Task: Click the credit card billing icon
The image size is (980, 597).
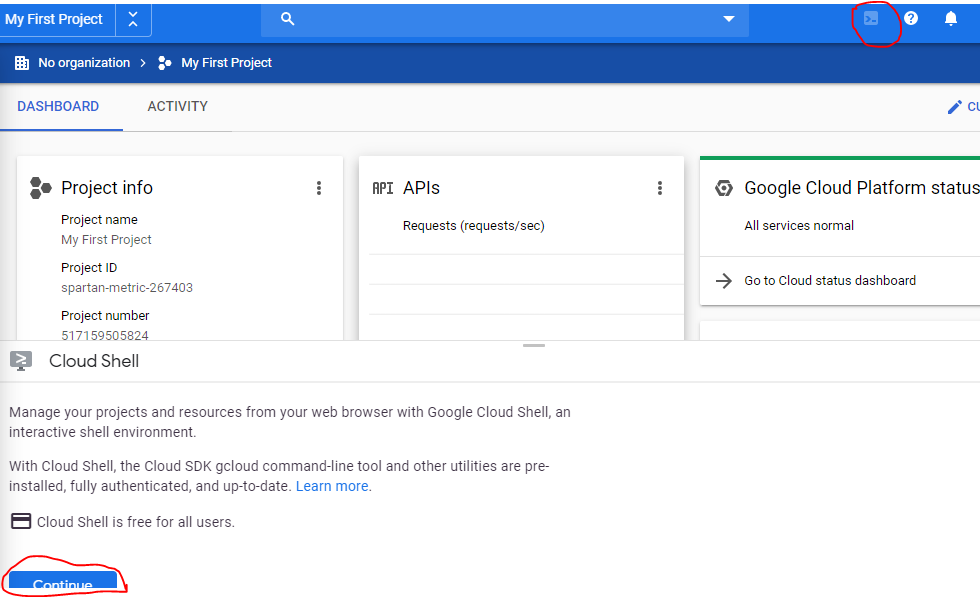Action: (x=21, y=521)
